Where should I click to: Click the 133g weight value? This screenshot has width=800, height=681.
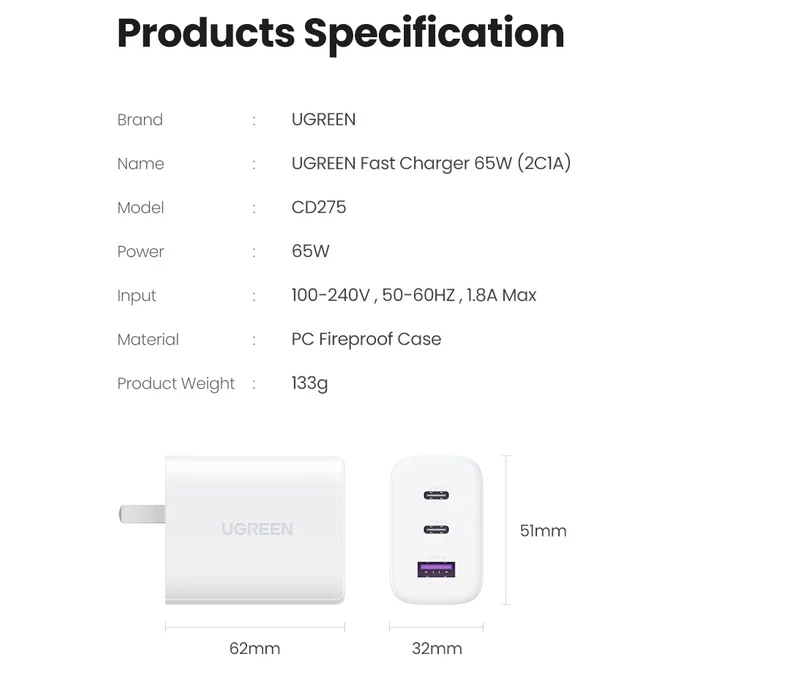(310, 383)
